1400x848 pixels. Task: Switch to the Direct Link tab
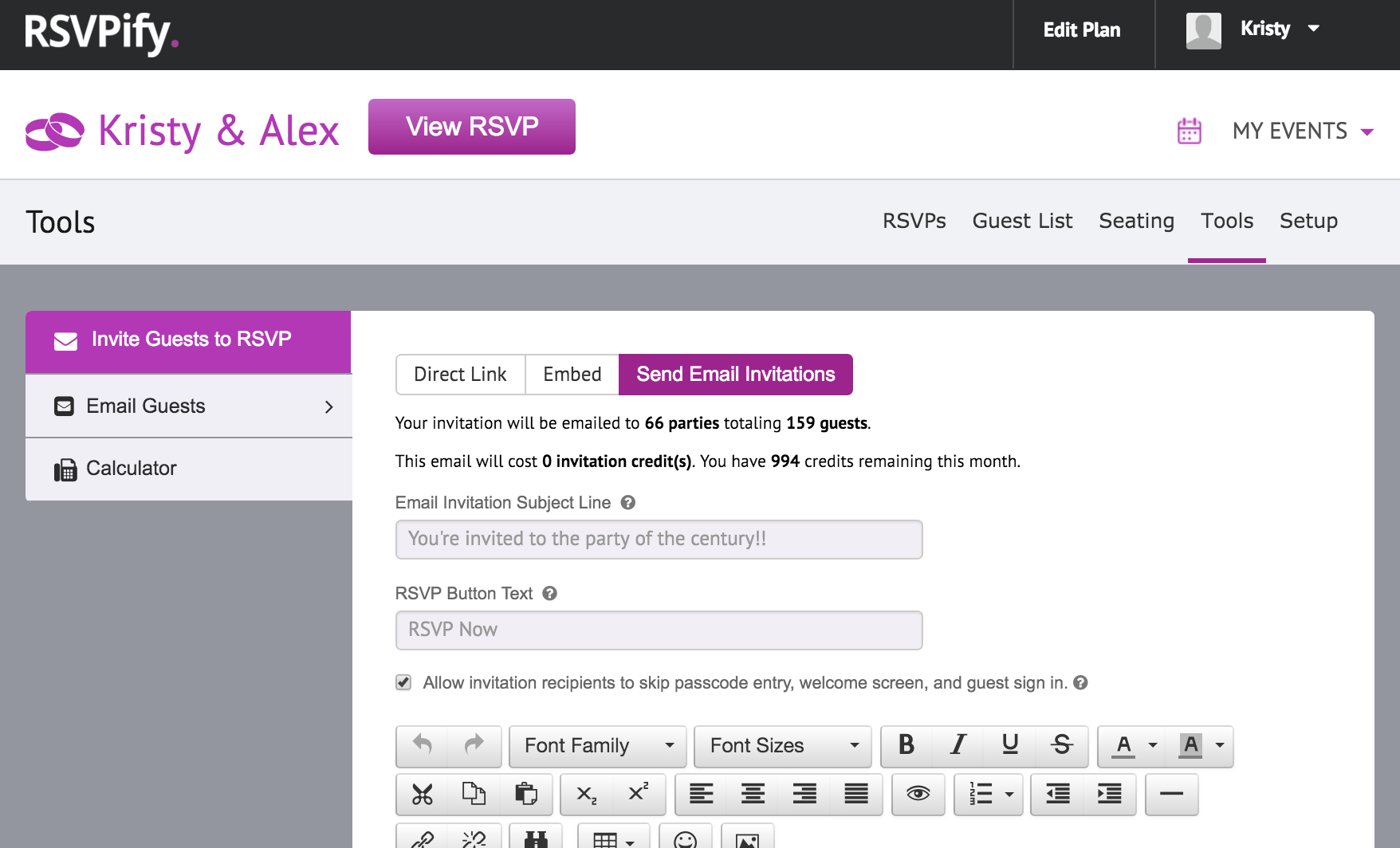coord(460,374)
